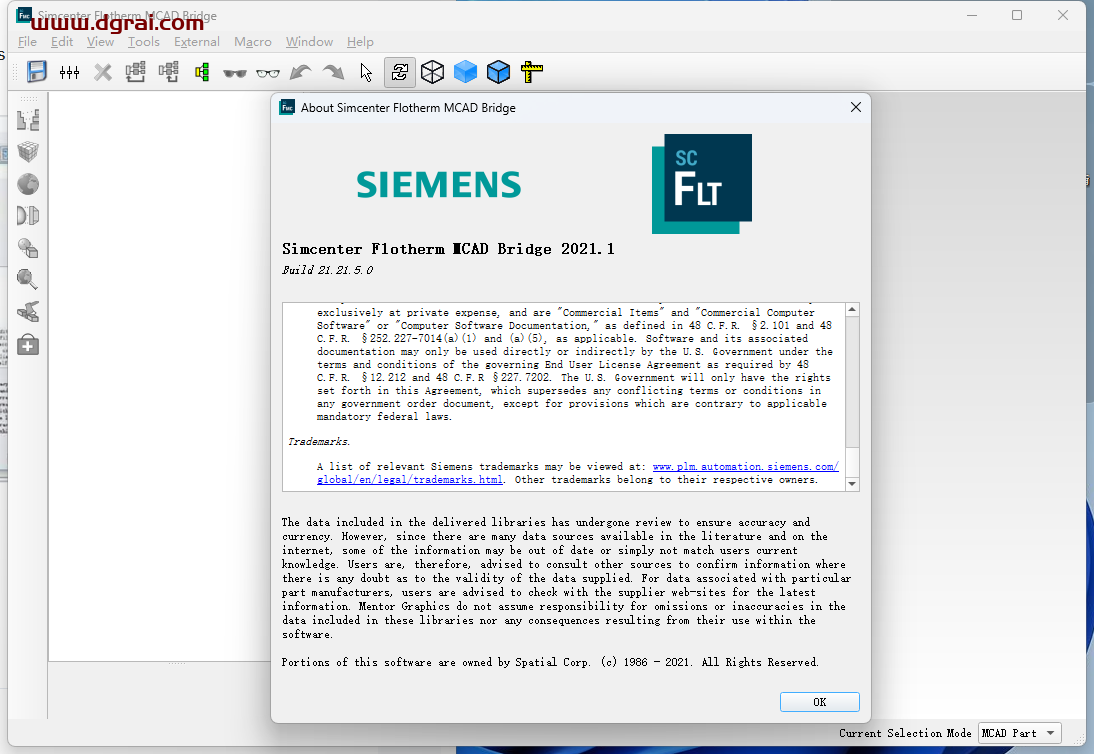Image resolution: width=1094 pixels, height=754 pixels.
Task: Click the redo curved arrow icon
Action: pyautogui.click(x=334, y=72)
